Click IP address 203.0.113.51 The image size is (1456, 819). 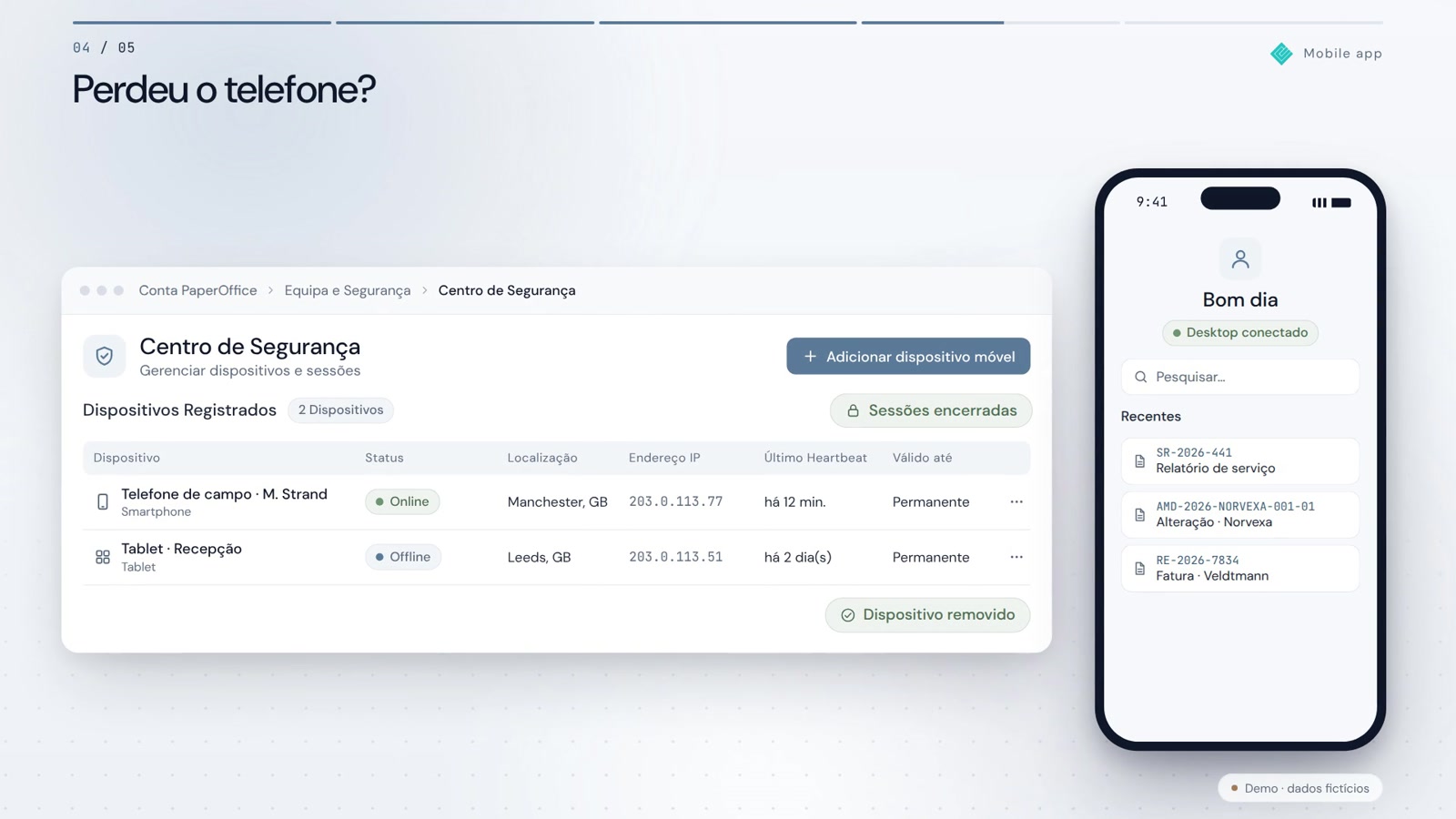[675, 557]
